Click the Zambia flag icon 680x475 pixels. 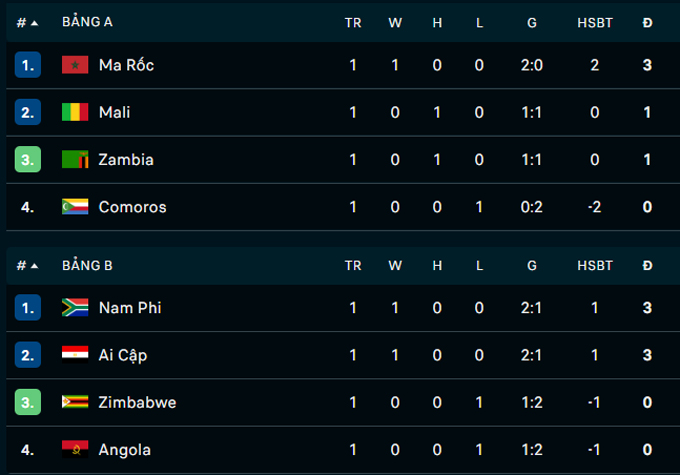coord(75,160)
